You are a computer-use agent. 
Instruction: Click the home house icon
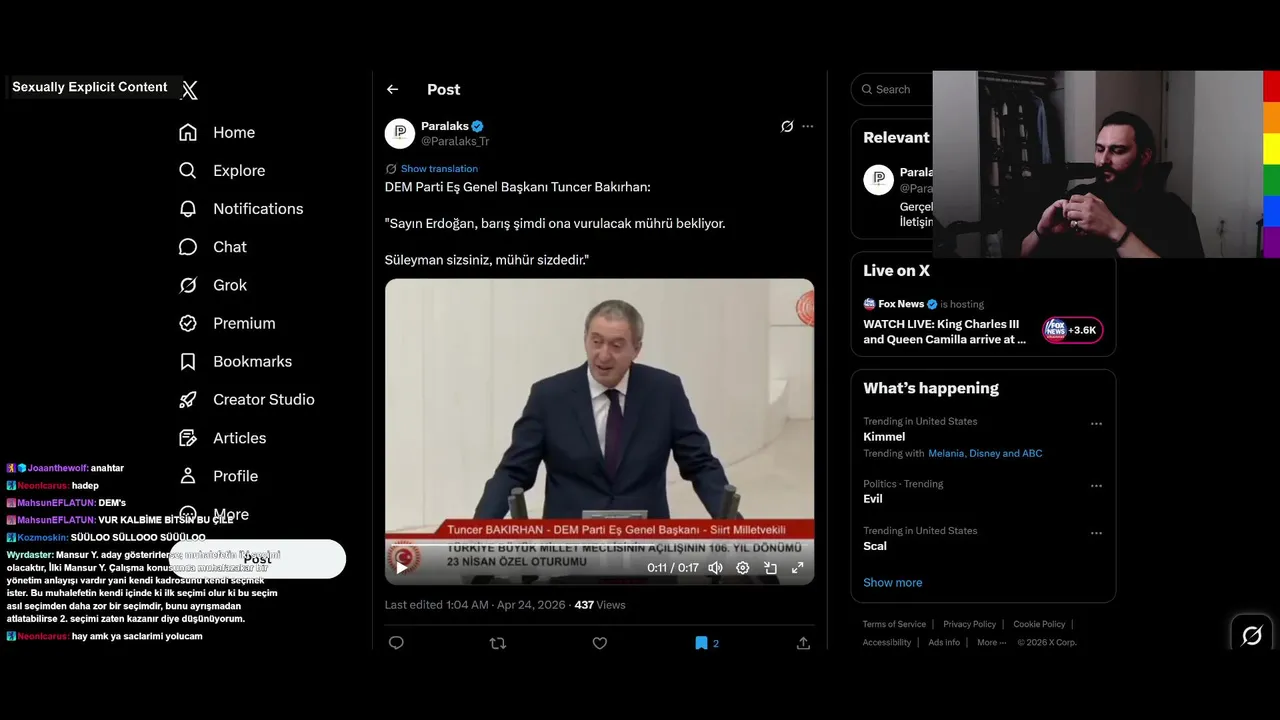pos(188,132)
